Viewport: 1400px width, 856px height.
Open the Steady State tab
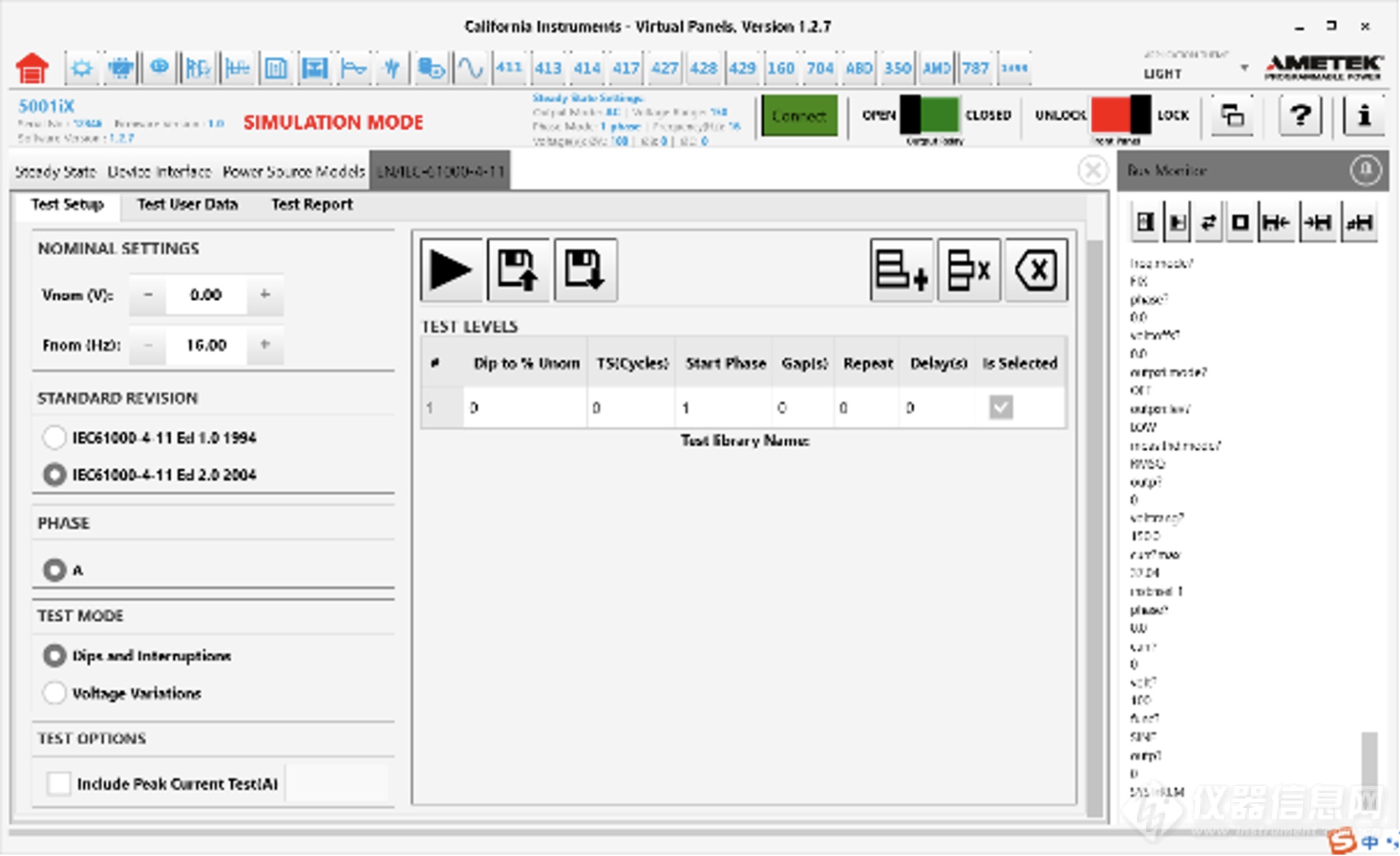coord(55,171)
